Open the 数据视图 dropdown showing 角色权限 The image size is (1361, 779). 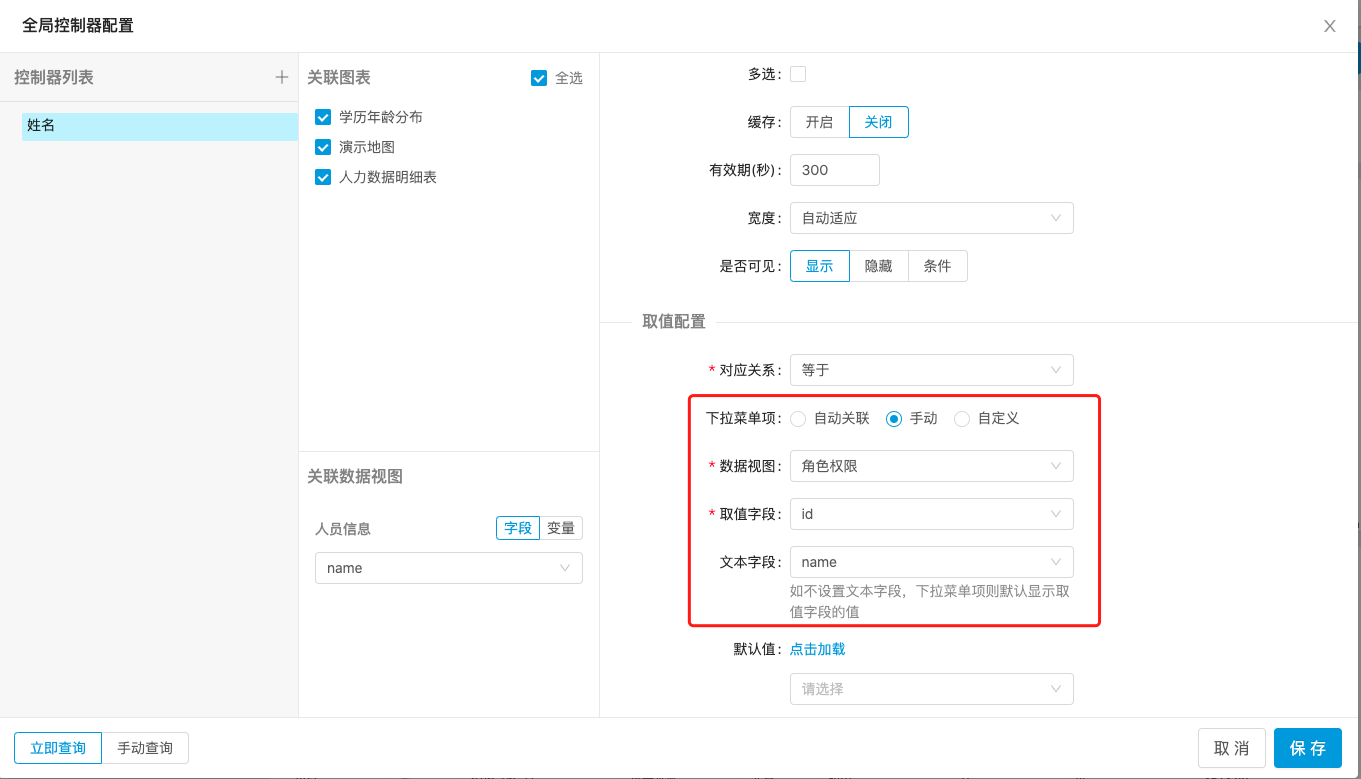pyautogui.click(x=931, y=466)
